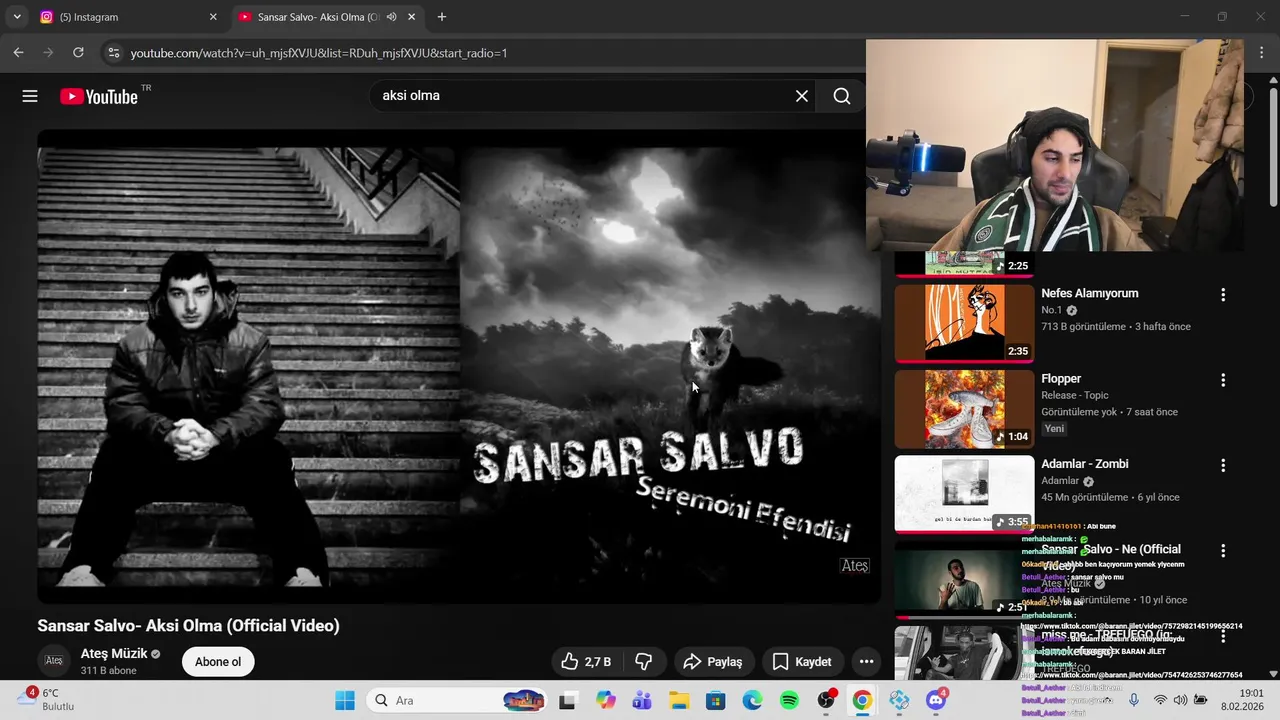Switch to Sansar Salvo- Aksi Olma tab
The height and width of the screenshot is (720, 1280).
(328, 17)
